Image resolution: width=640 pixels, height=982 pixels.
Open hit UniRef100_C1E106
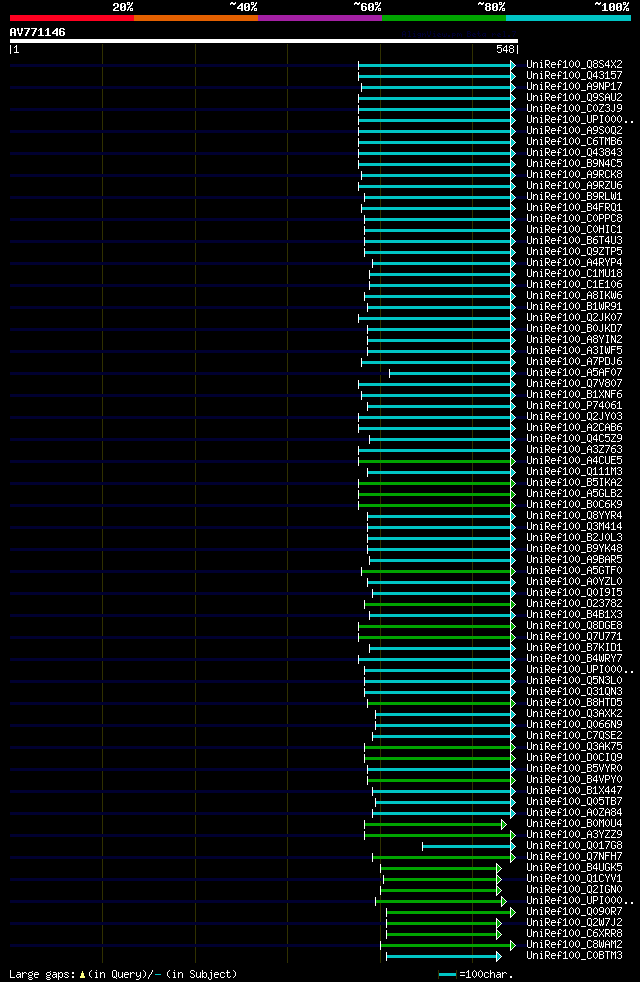pos(574,284)
